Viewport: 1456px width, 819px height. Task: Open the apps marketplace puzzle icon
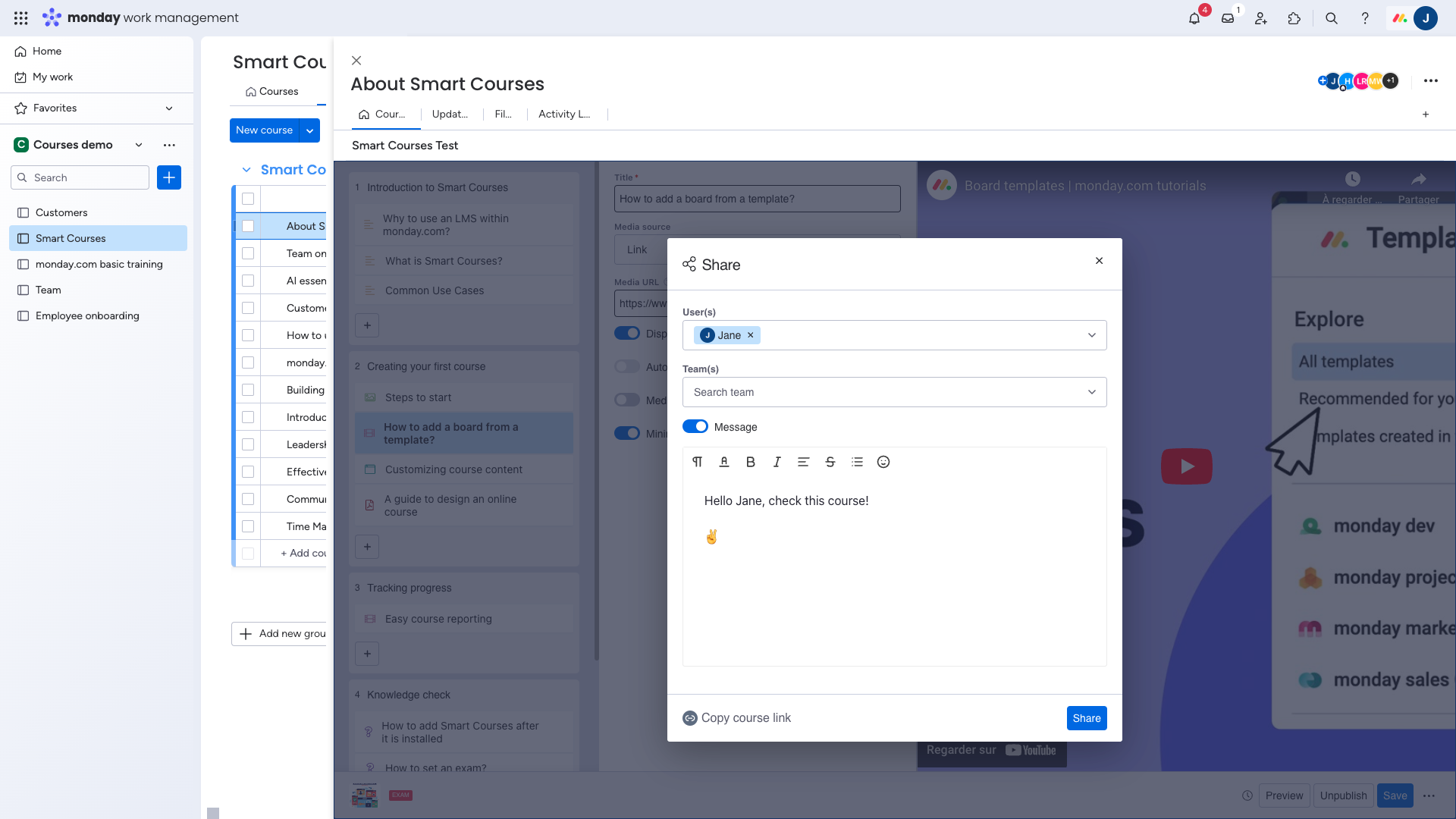1294,18
